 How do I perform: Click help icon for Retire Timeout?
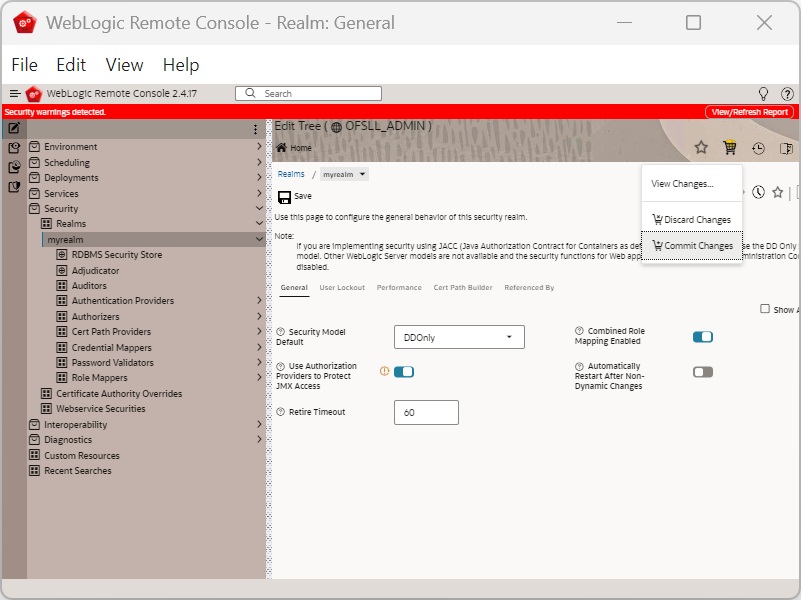tap(281, 412)
